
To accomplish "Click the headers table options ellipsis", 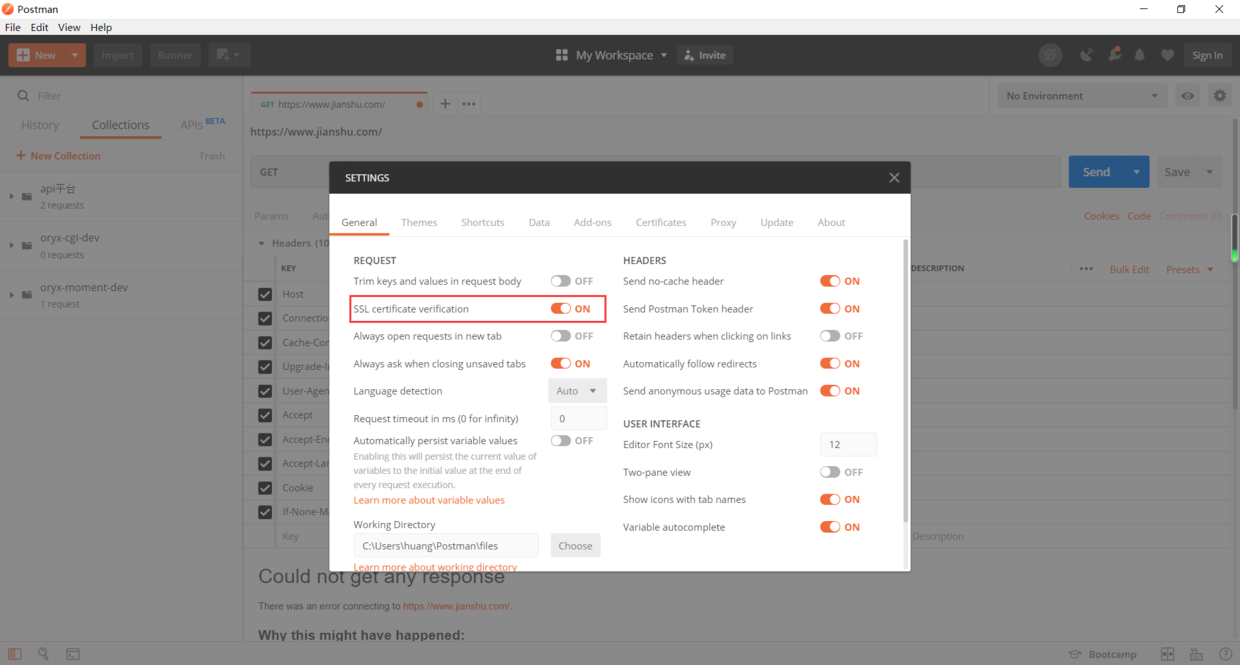I will point(1086,269).
